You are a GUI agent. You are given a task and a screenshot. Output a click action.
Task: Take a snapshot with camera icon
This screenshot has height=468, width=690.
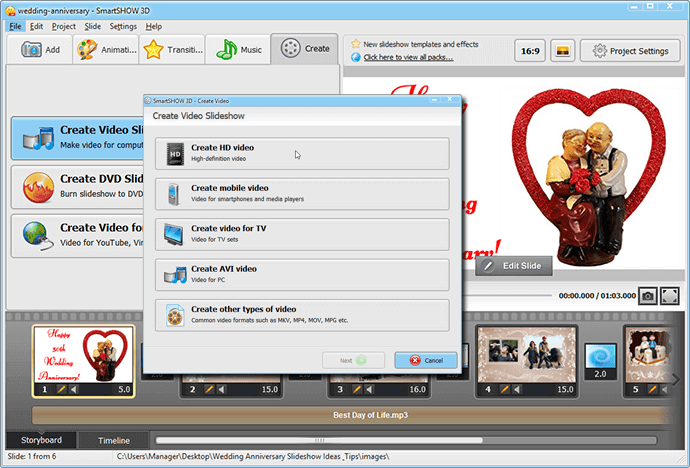[648, 296]
